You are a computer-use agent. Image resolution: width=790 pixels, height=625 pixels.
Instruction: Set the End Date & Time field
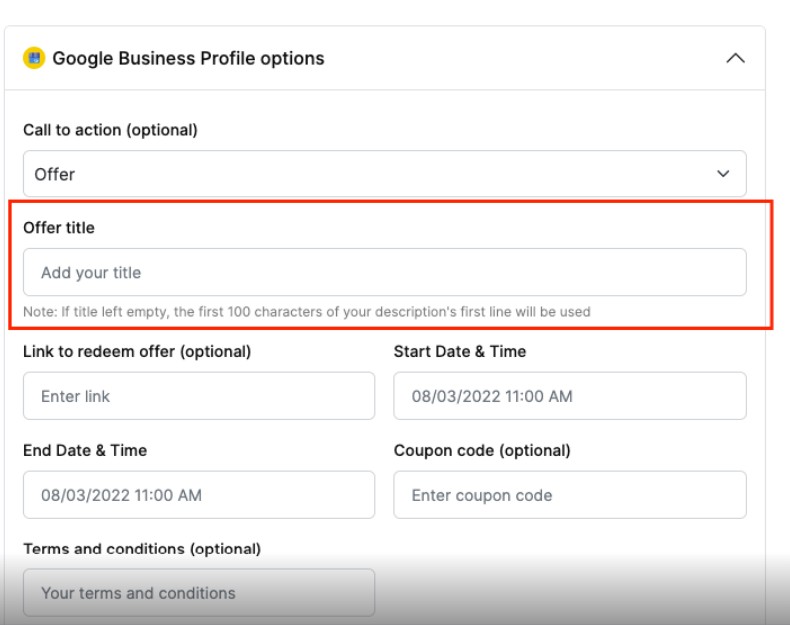pyautogui.click(x=199, y=495)
